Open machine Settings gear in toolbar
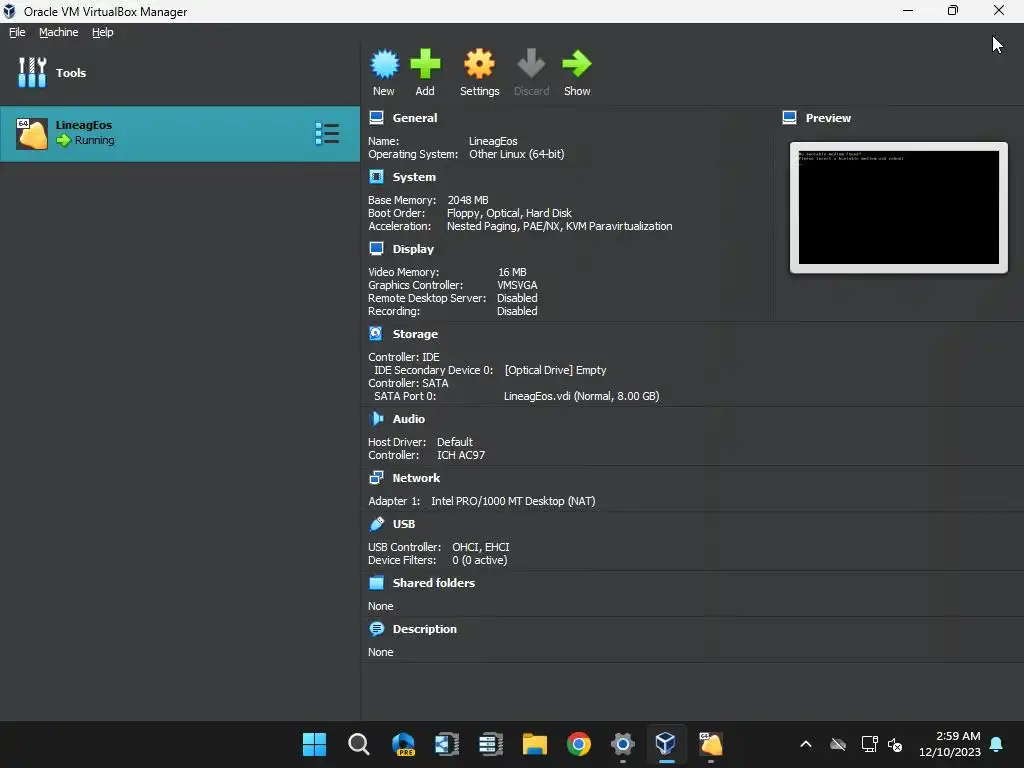Viewport: 1024px width, 768px height. tap(479, 65)
